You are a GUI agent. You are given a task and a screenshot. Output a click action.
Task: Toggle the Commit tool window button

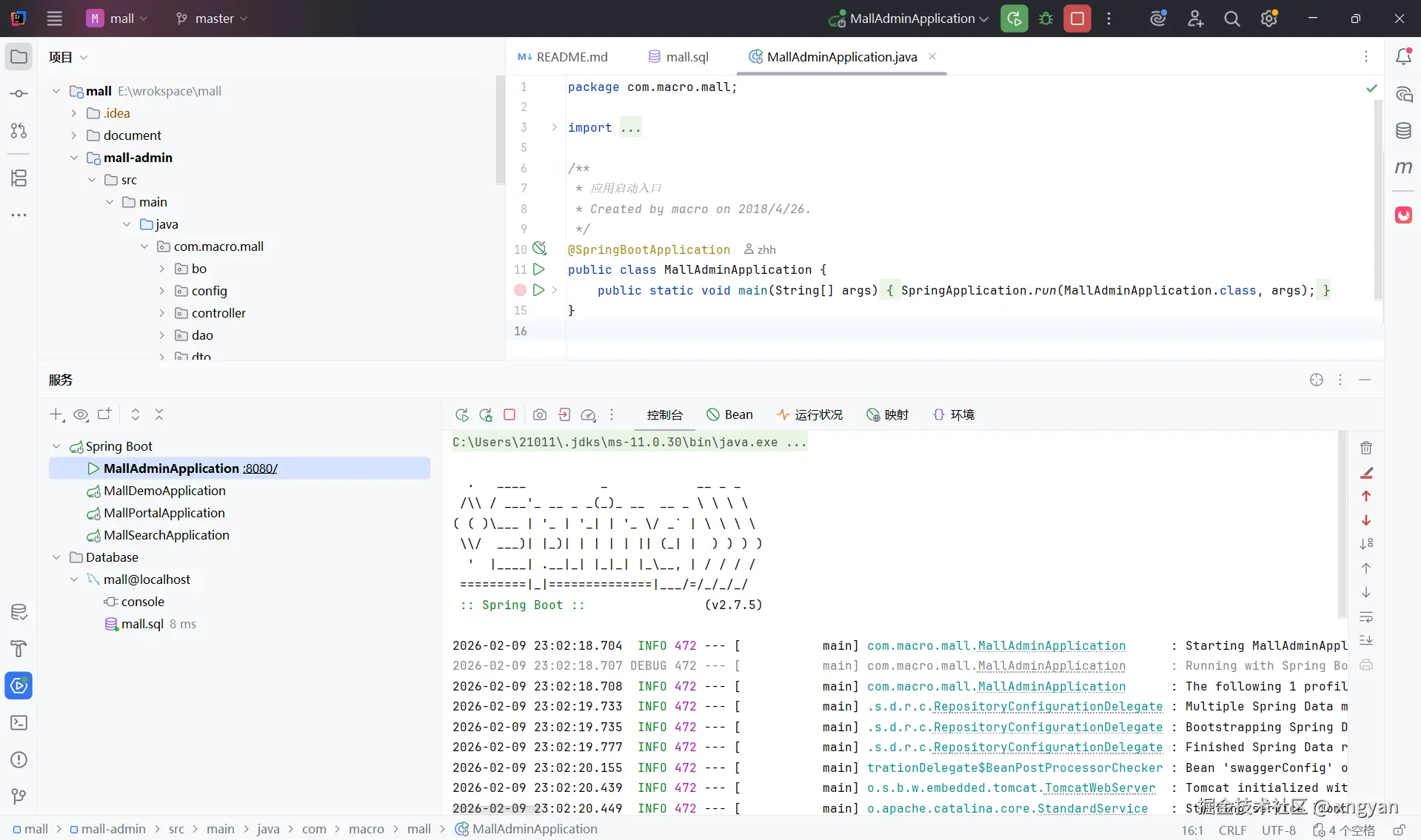pyautogui.click(x=19, y=94)
